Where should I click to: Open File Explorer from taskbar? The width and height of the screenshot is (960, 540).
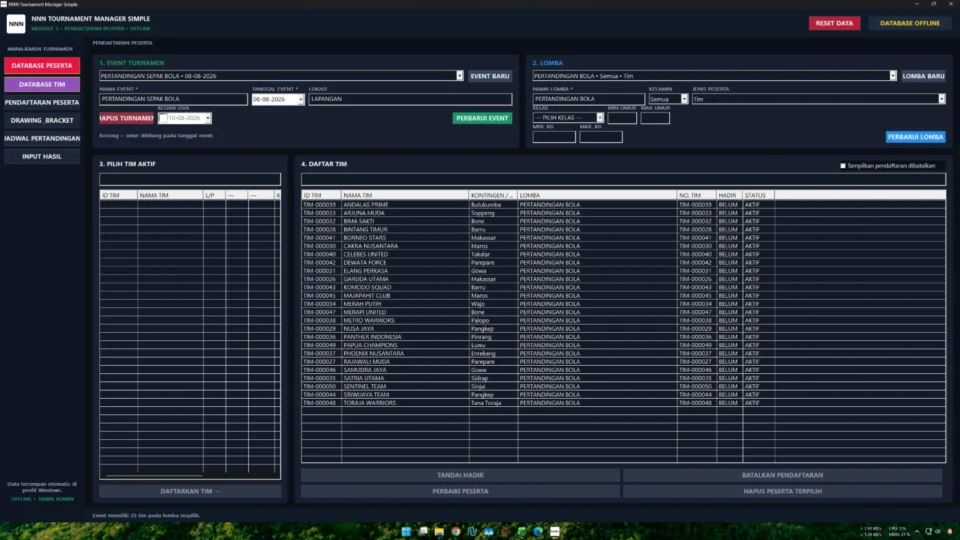point(439,531)
